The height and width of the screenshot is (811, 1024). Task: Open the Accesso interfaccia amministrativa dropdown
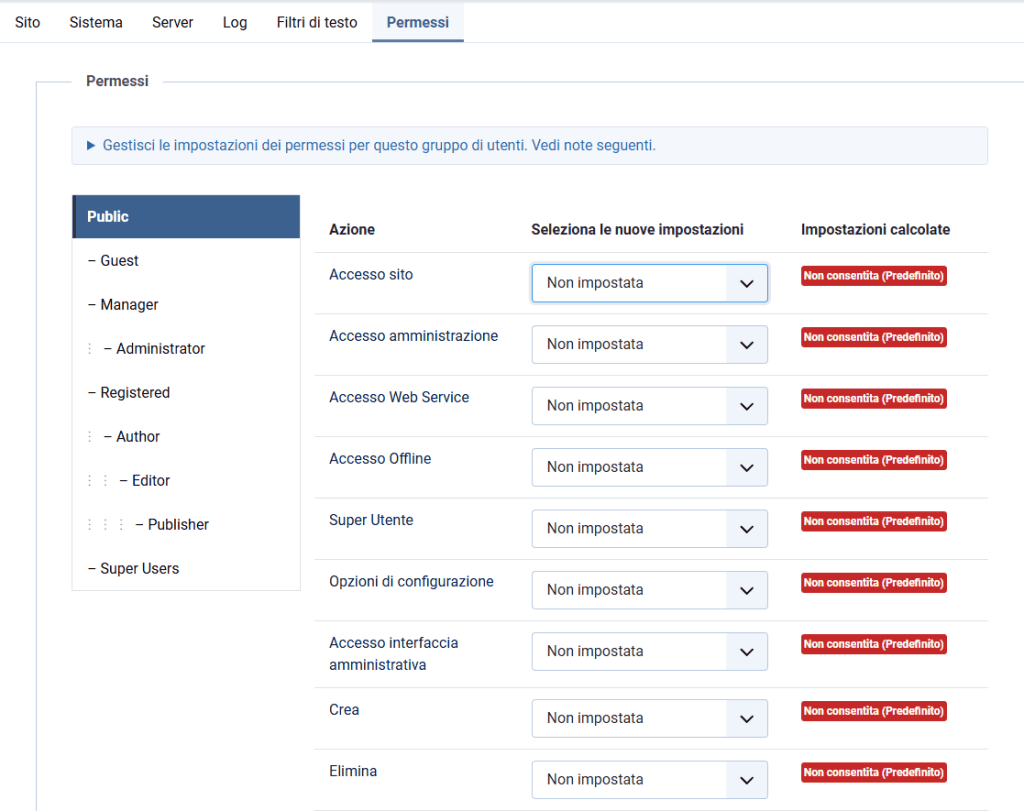coord(649,651)
